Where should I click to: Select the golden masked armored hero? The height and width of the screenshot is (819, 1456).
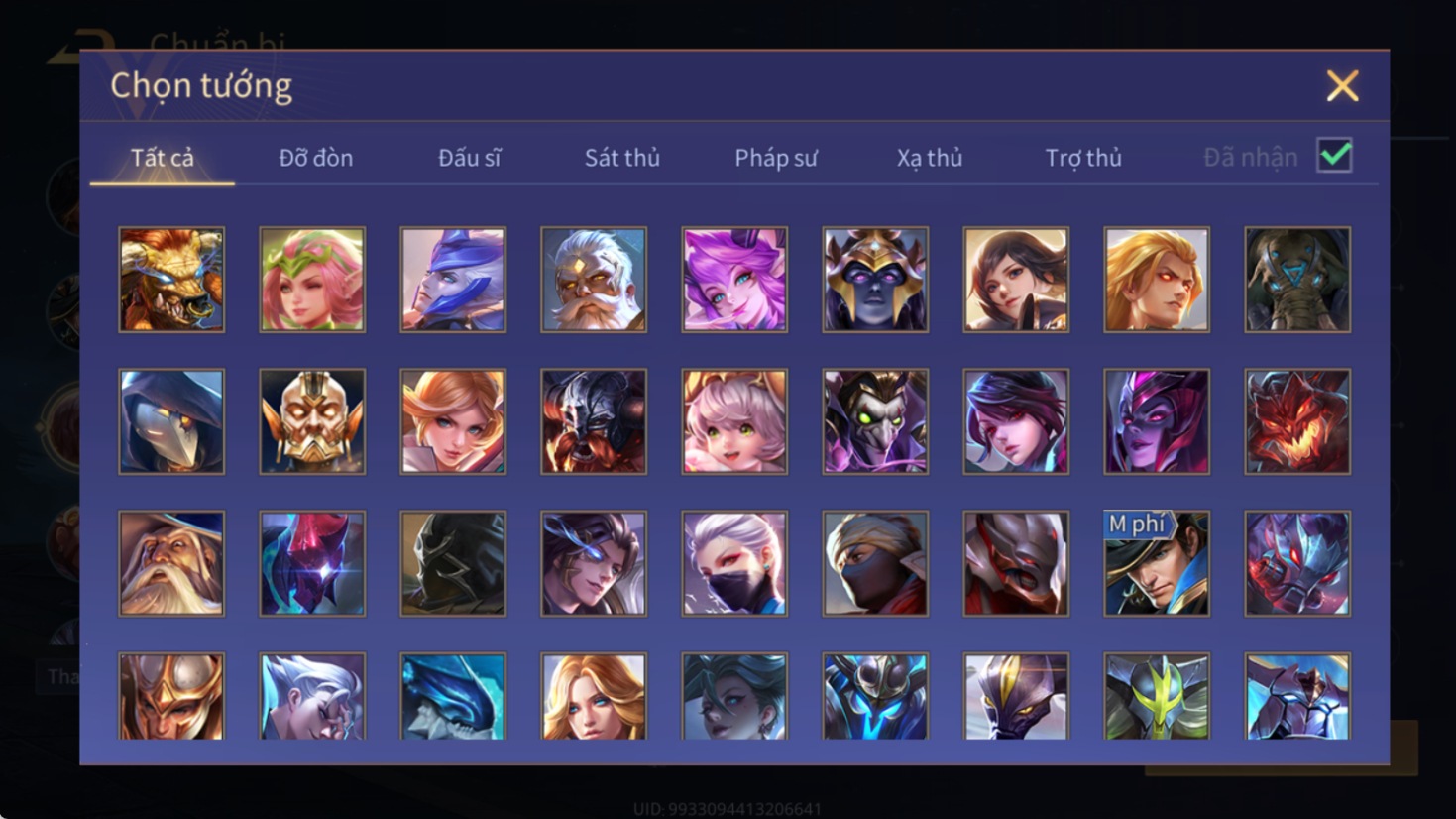(x=312, y=421)
